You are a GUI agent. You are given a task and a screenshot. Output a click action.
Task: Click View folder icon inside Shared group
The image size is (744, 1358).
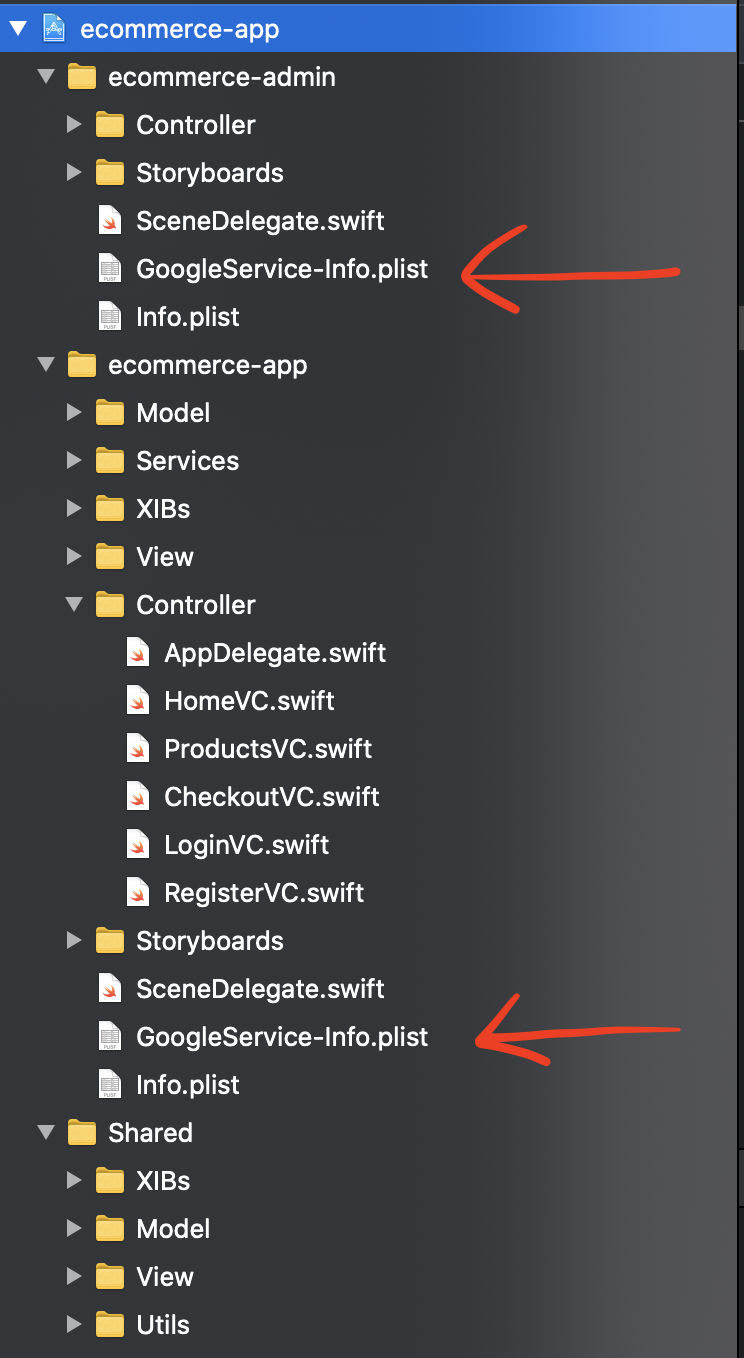110,1276
